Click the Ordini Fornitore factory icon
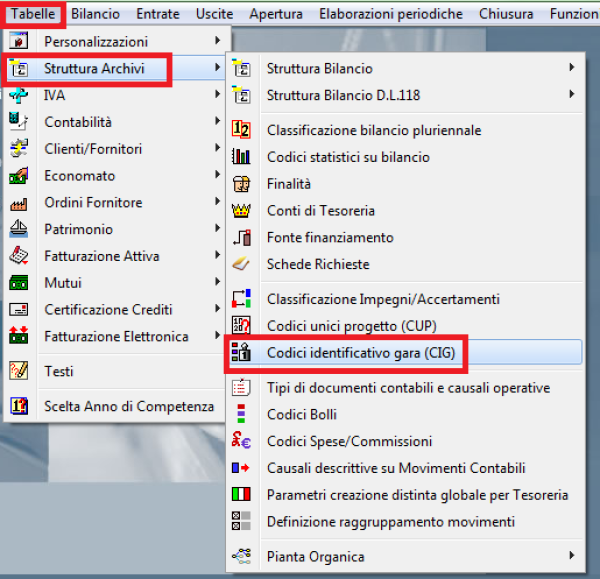Screen dimensions: 600x579 point(18,203)
